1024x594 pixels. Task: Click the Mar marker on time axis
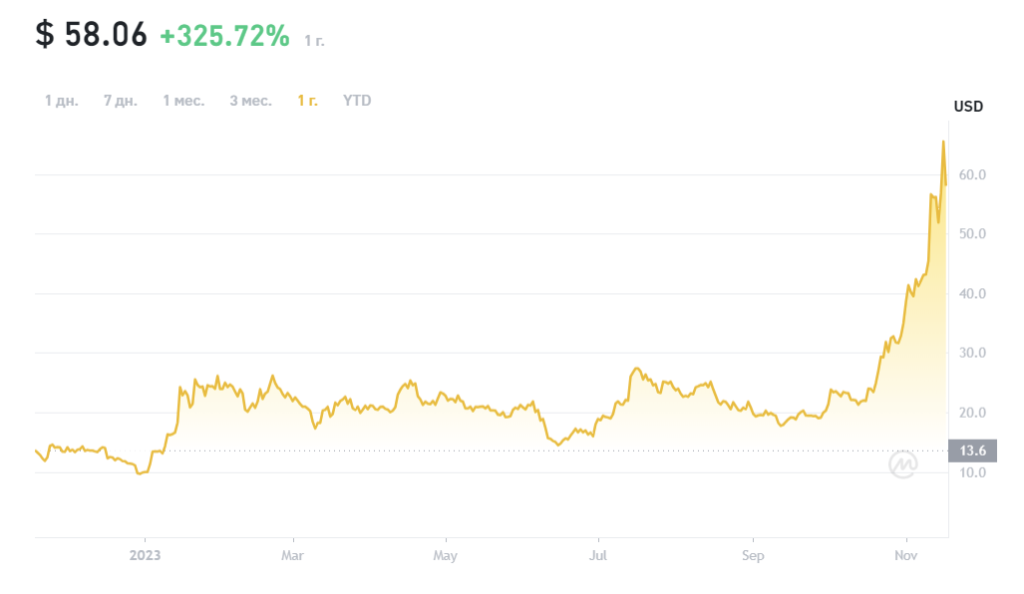(291, 555)
